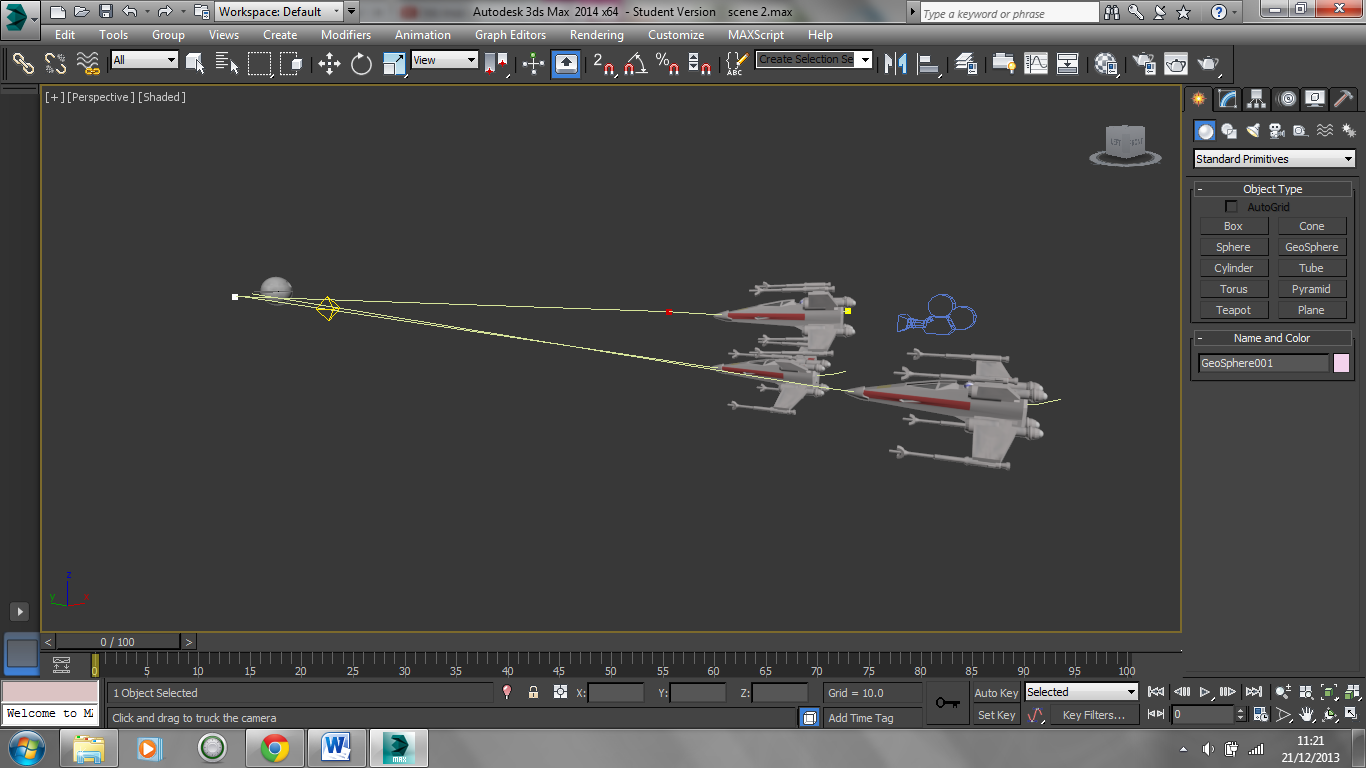Open Select by Name list
Image resolution: width=1366 pixels, height=768 pixels.
(x=227, y=63)
